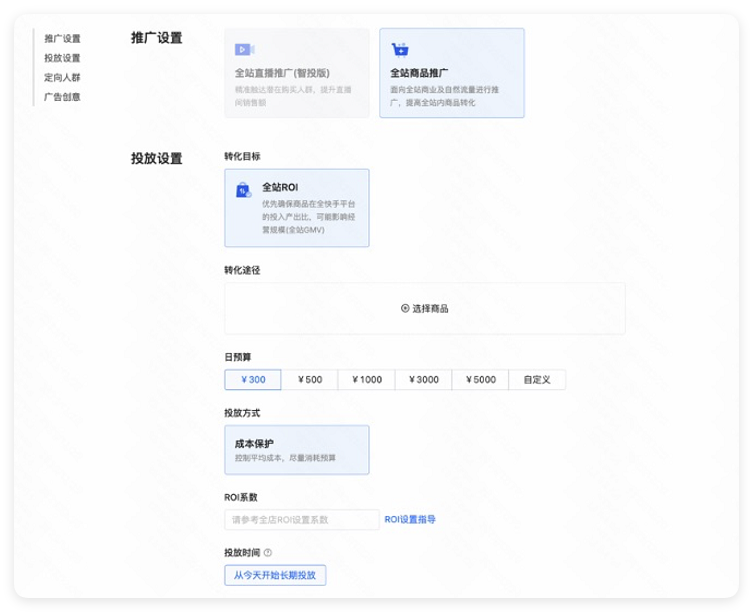Click the 转化目标 label
Image resolution: width=753 pixels, height=612 pixels.
click(x=242, y=156)
